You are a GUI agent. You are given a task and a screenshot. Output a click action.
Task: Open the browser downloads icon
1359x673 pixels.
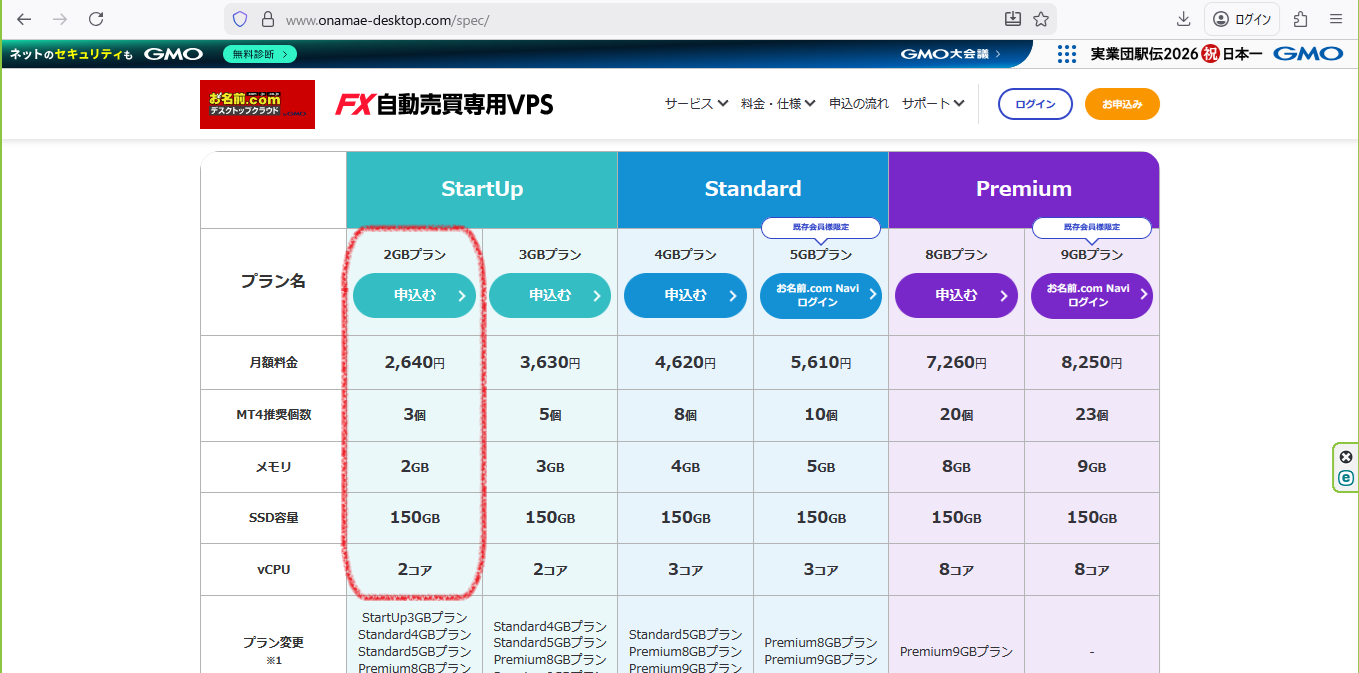click(x=1183, y=19)
